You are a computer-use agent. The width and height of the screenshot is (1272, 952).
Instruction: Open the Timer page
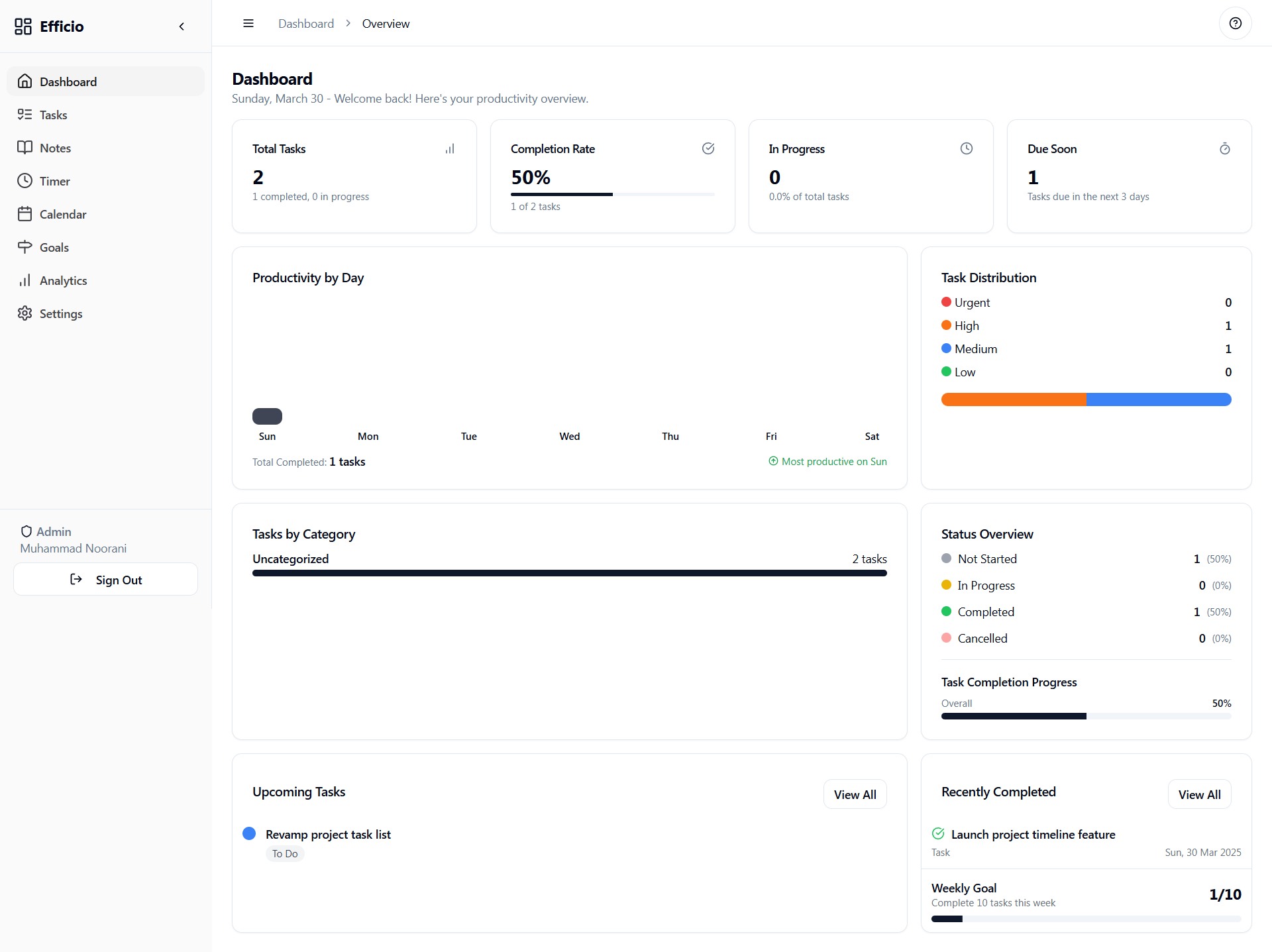click(x=106, y=181)
